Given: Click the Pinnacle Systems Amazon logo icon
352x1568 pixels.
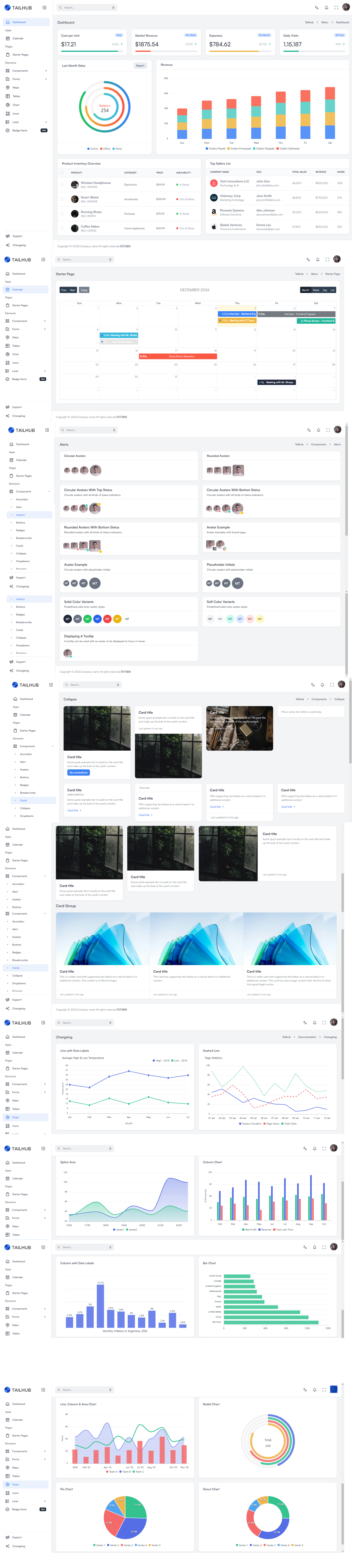Looking at the screenshot, I should (x=214, y=212).
